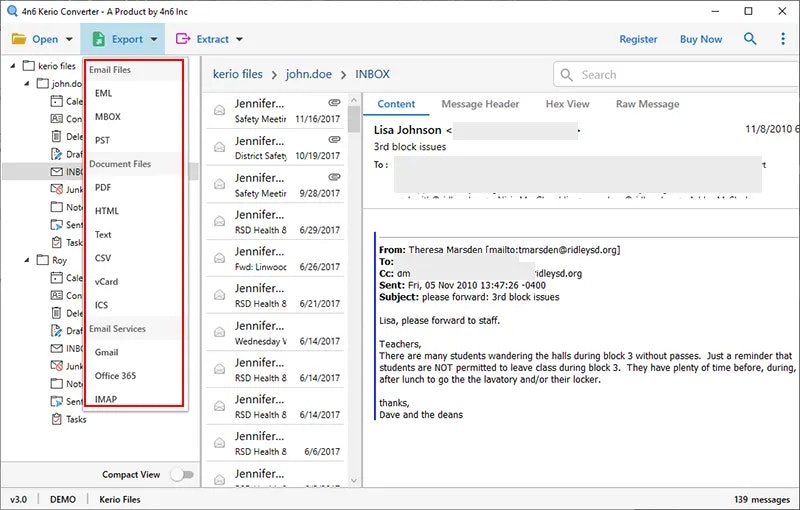The width and height of the screenshot is (800, 510).
Task: Open Drafts icon under Roy
Action: pos(56,330)
